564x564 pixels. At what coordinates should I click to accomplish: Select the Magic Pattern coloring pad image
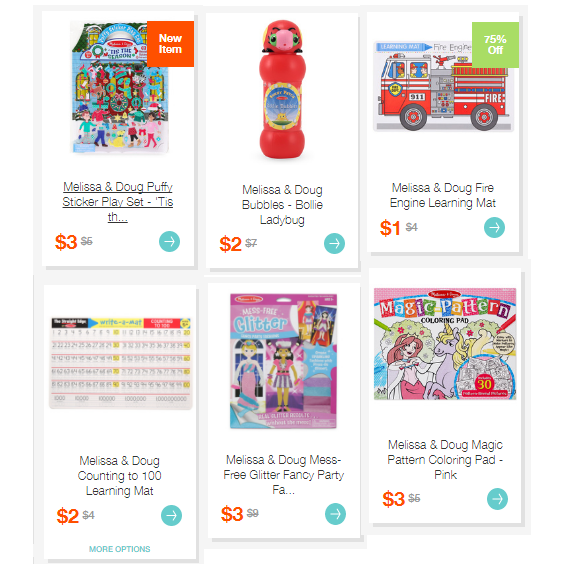pos(445,344)
